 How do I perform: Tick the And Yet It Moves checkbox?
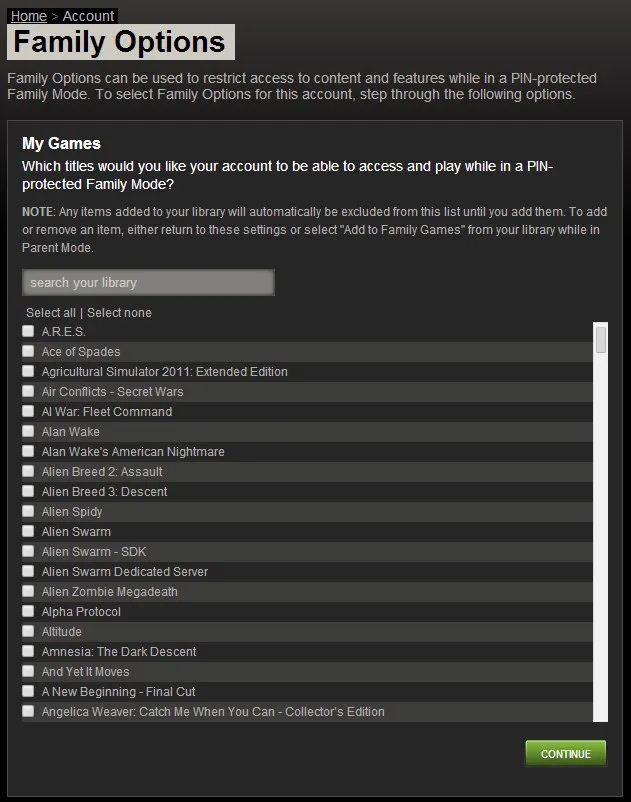[28, 671]
